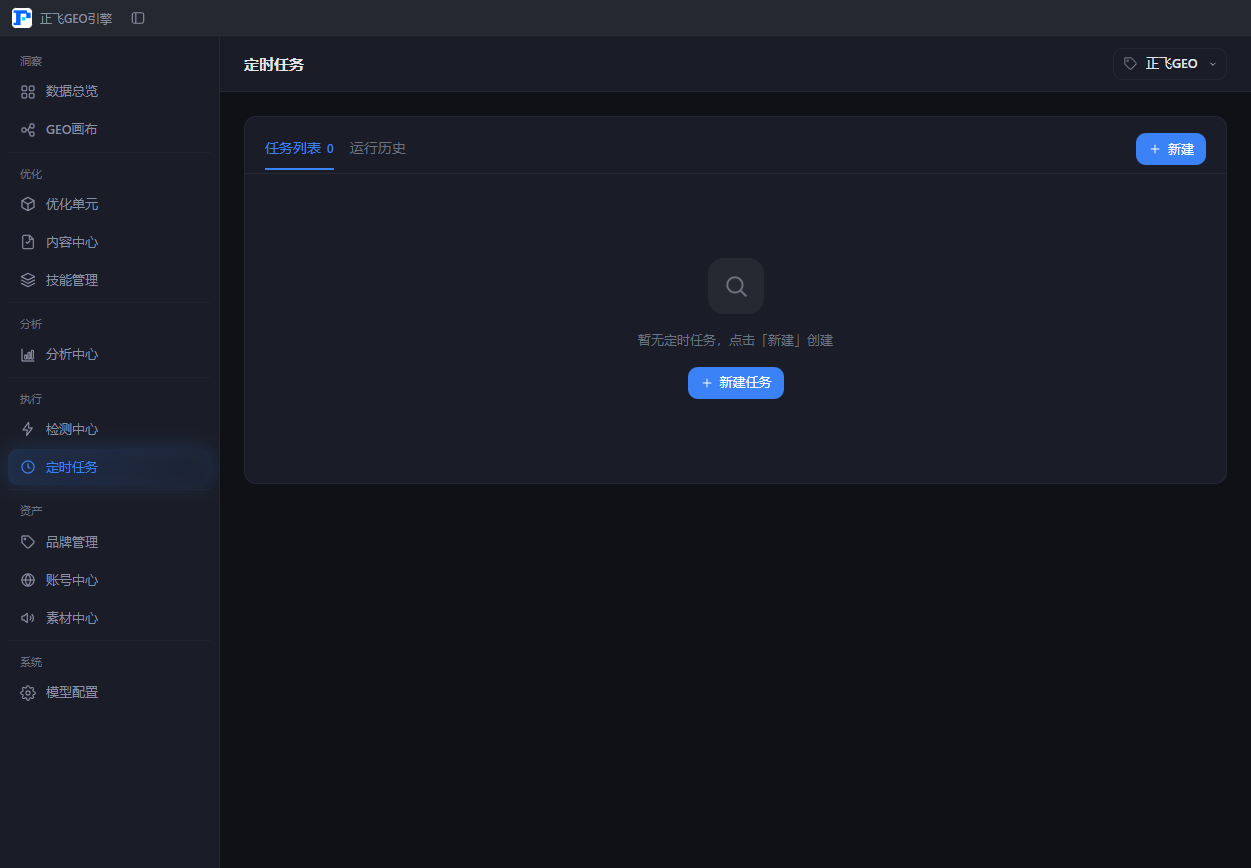
Task: Click the 定时任务 page title
Action: pos(274,64)
